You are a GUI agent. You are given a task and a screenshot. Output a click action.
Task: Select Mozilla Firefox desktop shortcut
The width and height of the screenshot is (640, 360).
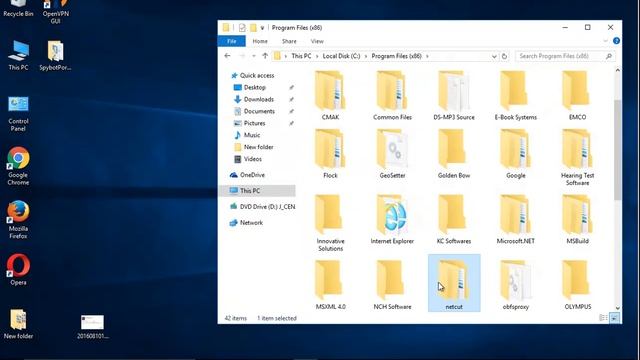click(18, 220)
